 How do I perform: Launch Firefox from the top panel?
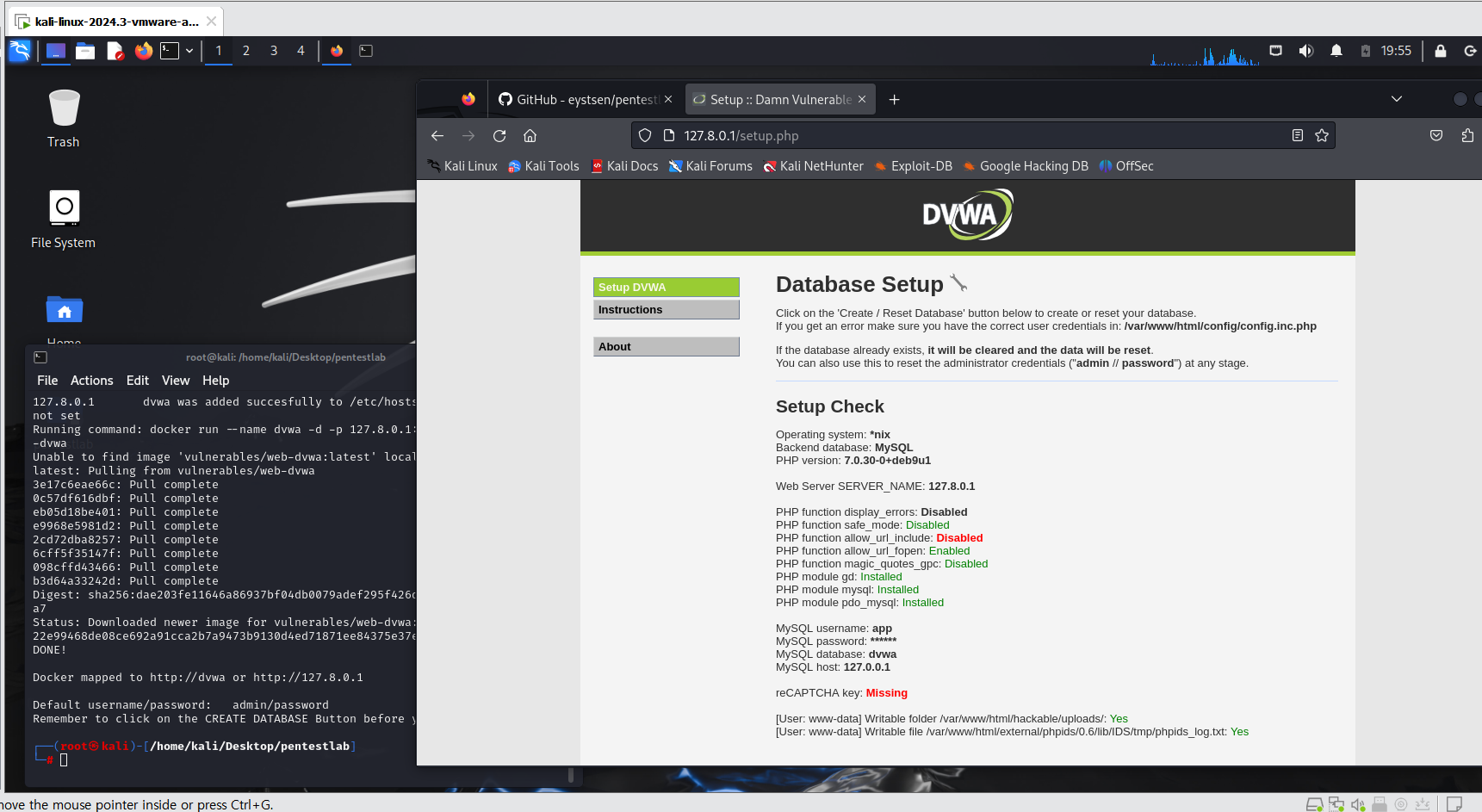(x=144, y=51)
